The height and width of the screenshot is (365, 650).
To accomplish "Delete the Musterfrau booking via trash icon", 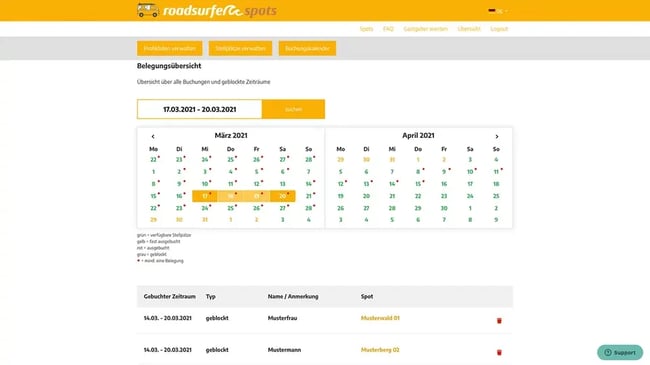I will point(499,321).
